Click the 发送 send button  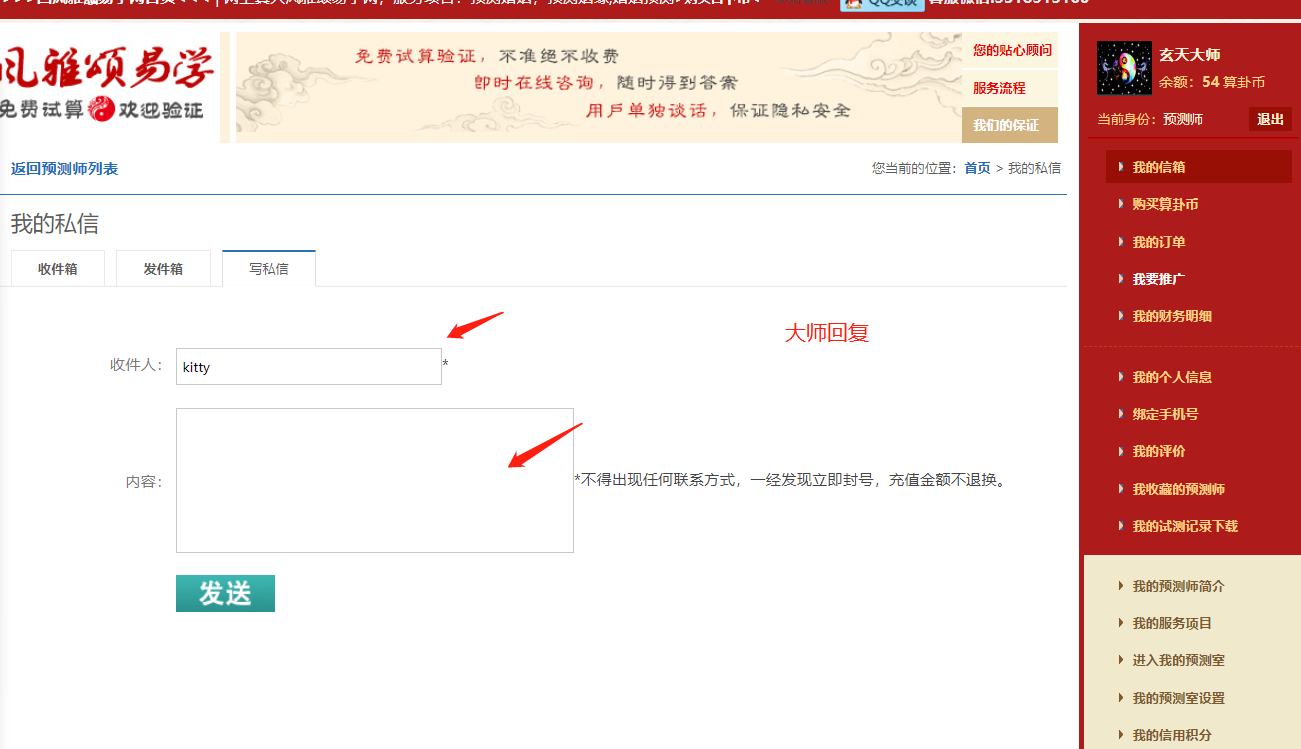[x=225, y=593]
